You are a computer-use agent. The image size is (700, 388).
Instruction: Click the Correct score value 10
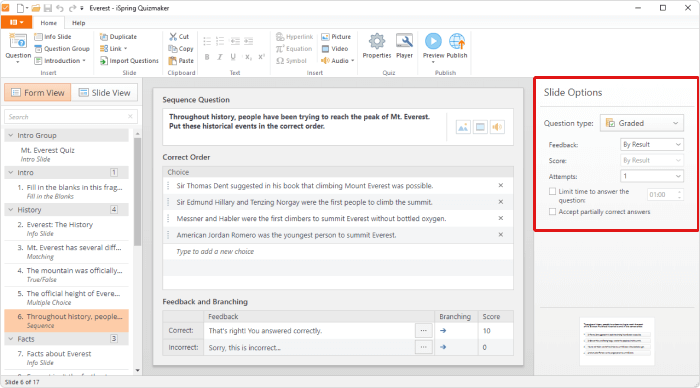pyautogui.click(x=487, y=331)
